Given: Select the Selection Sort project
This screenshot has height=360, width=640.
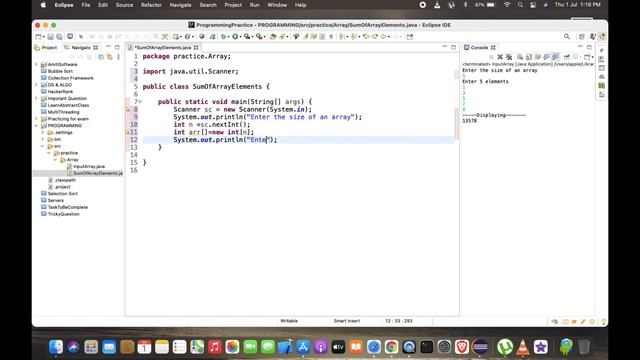Looking at the screenshot, I should click(x=62, y=193).
